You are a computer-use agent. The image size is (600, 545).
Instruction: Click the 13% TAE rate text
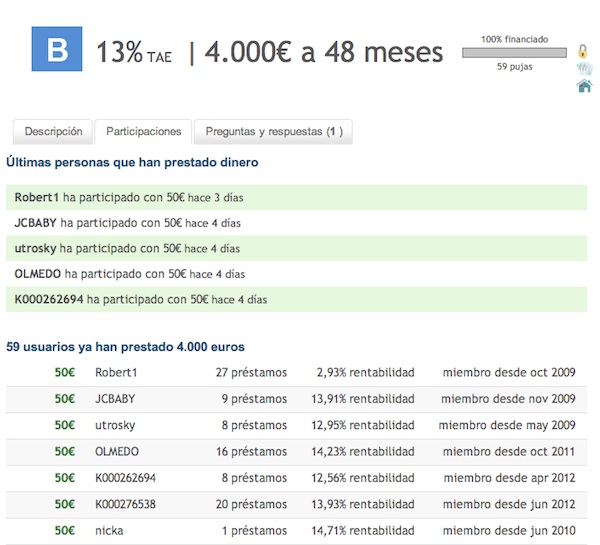(x=133, y=53)
